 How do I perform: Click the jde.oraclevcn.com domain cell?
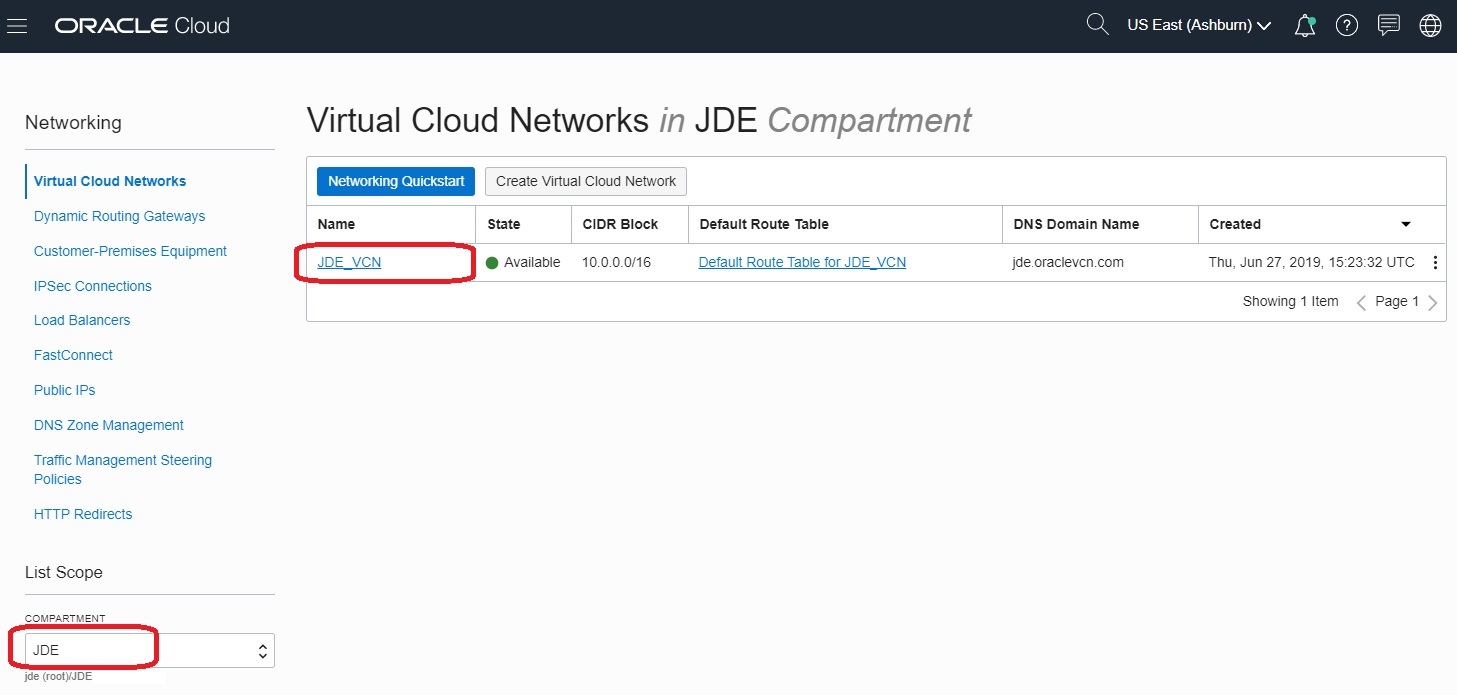click(1068, 262)
